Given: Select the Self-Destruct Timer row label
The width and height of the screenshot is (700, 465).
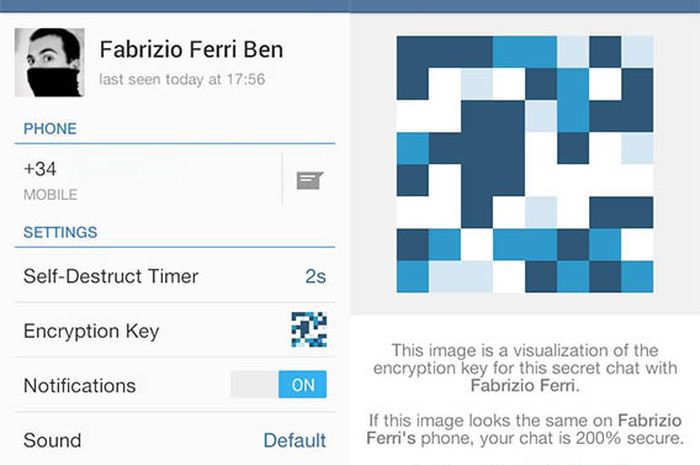Looking at the screenshot, I should [x=111, y=276].
